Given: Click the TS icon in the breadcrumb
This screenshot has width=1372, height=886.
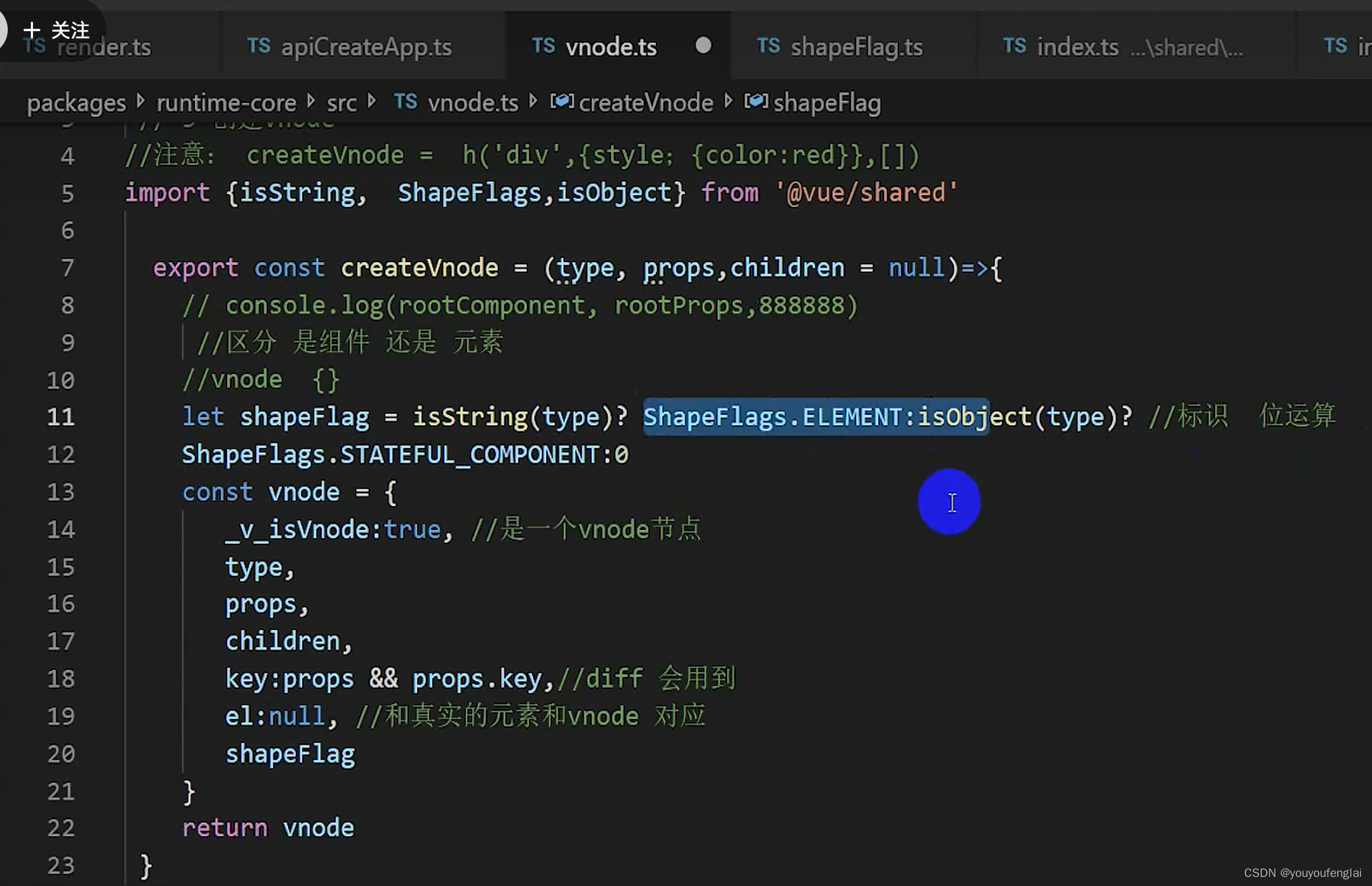Looking at the screenshot, I should [406, 101].
